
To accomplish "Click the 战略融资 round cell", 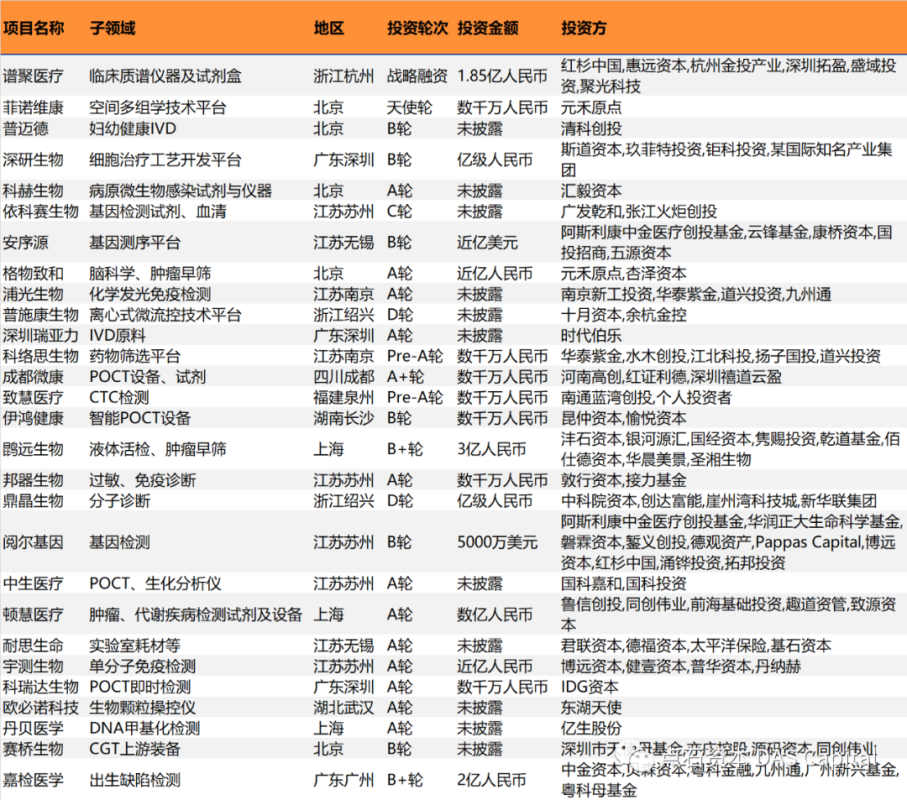I will (x=417, y=76).
